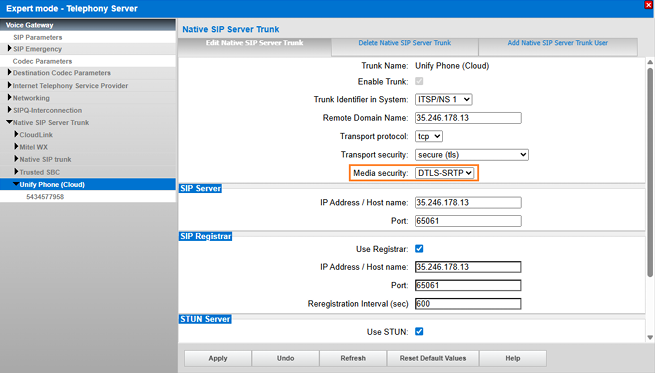Open the Transport security dropdown
Viewport: 655px width, 373px height.
click(x=472, y=155)
